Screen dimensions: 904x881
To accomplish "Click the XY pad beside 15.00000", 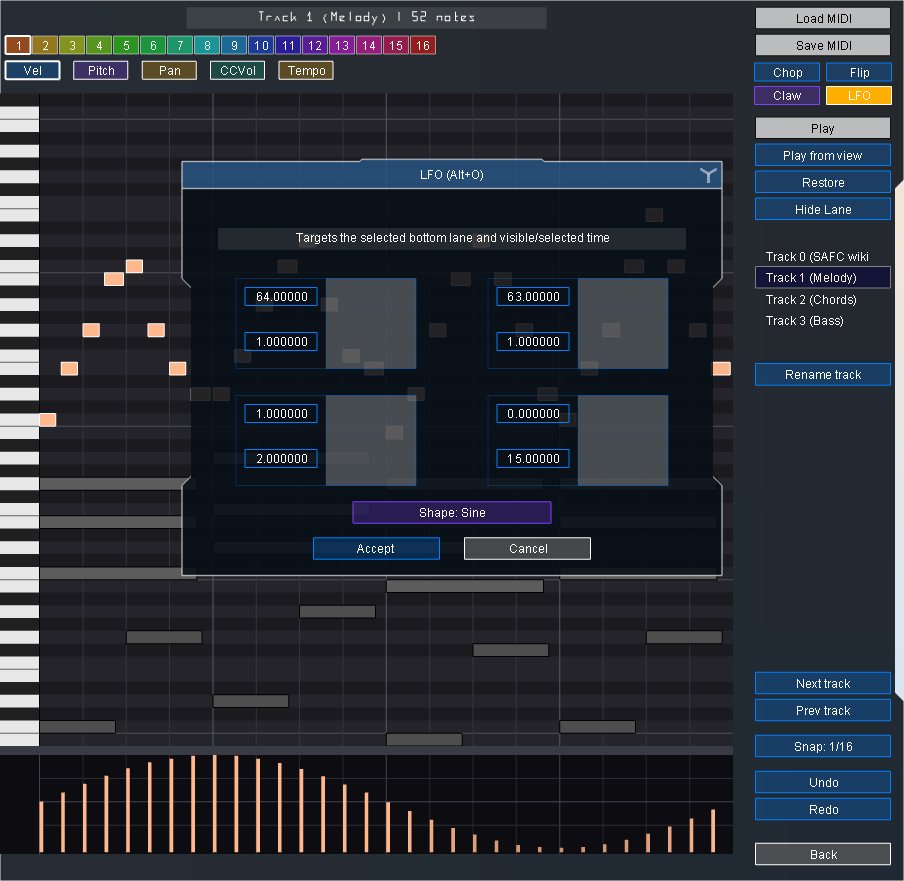I will coord(623,440).
